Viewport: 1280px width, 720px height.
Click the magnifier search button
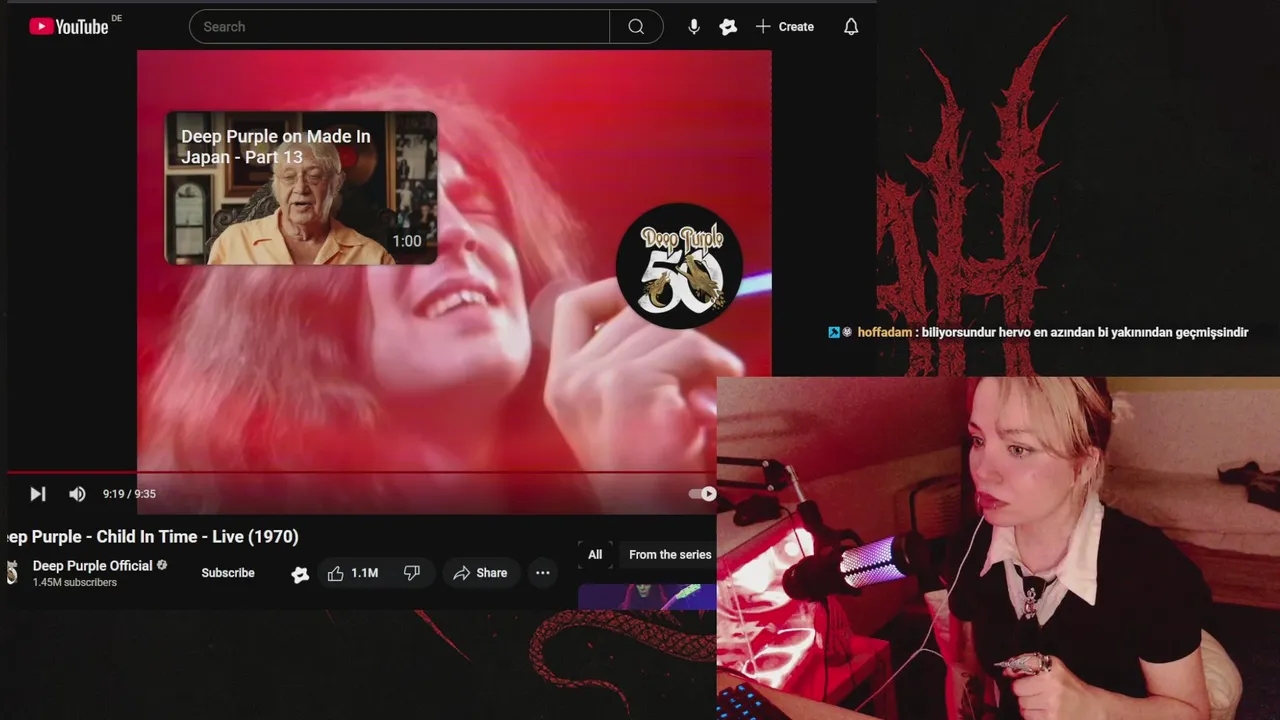(x=636, y=27)
